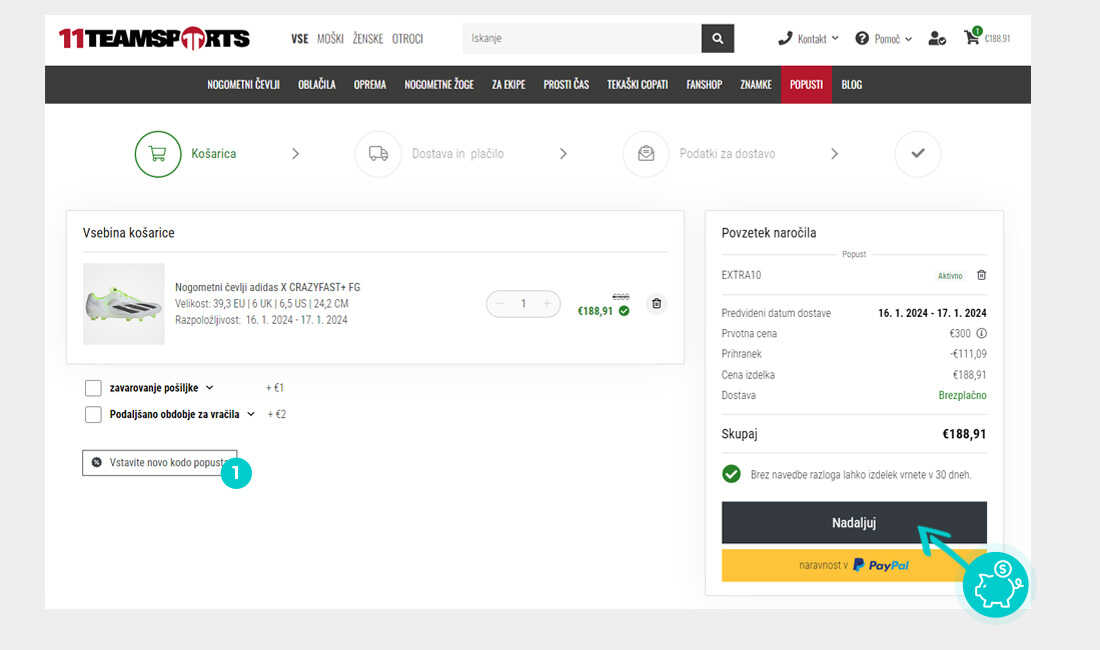Screen dimensions: 1100x650
Task: Select the Otroci gender filter
Action: (x=408, y=39)
